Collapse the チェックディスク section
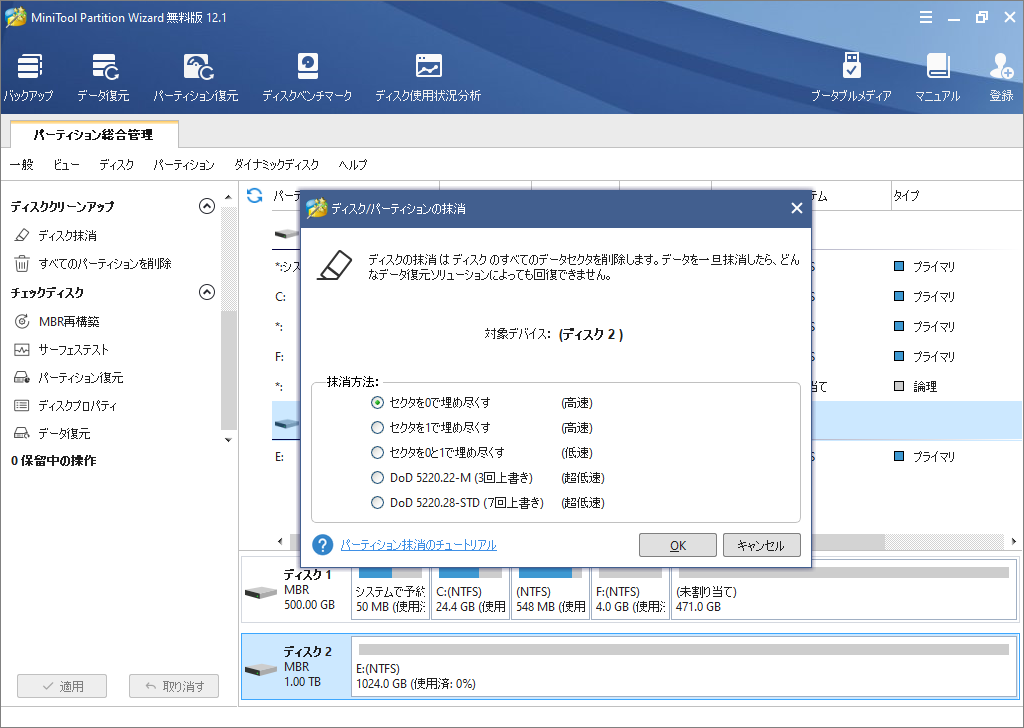Viewport: 1024px width, 728px height. click(x=207, y=292)
